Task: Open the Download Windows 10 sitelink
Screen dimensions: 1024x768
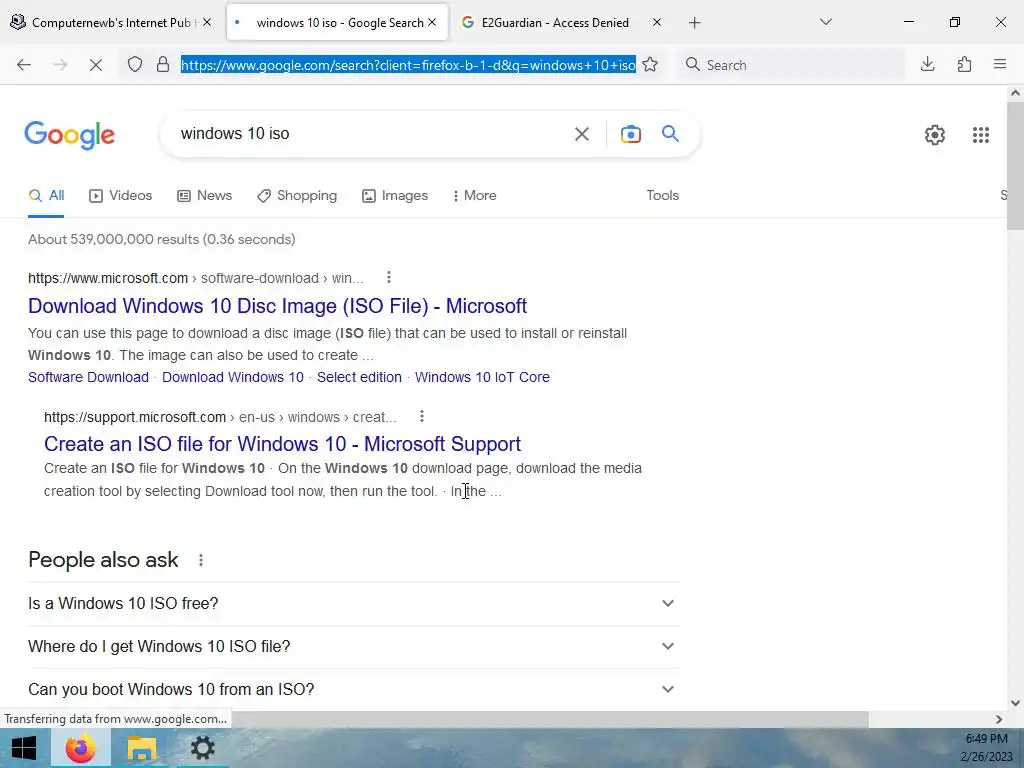Action: click(x=232, y=377)
